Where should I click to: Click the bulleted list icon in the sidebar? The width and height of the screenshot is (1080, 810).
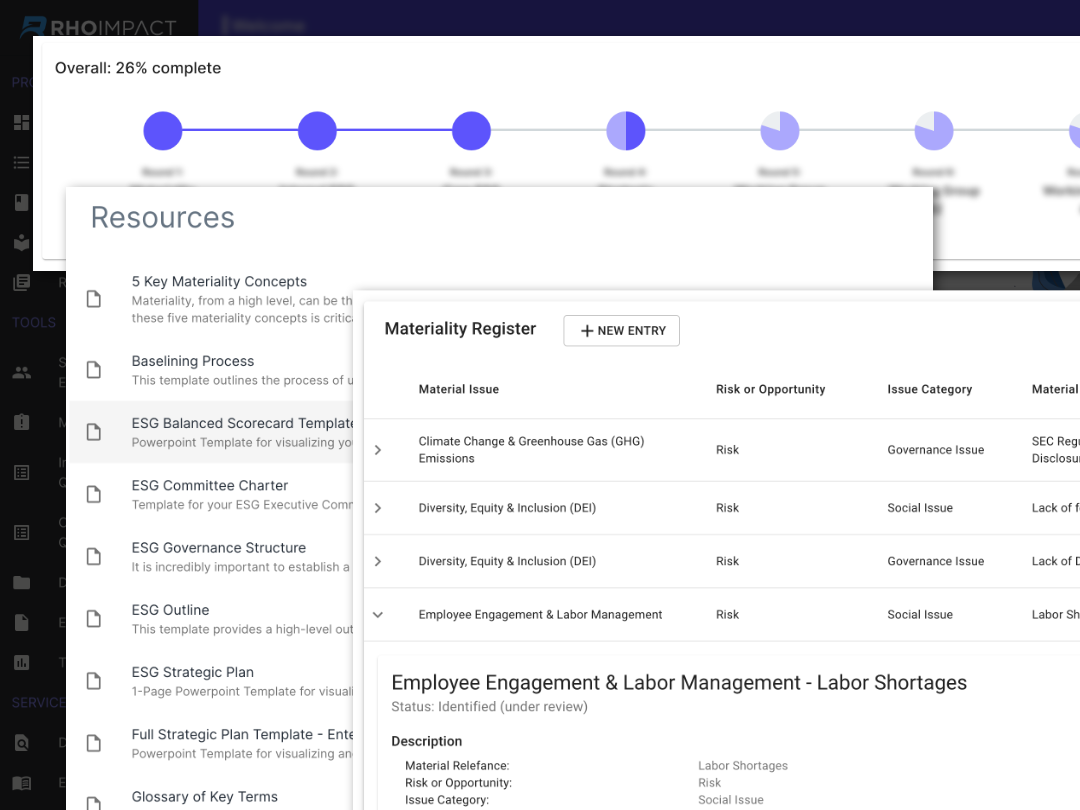pos(21,163)
